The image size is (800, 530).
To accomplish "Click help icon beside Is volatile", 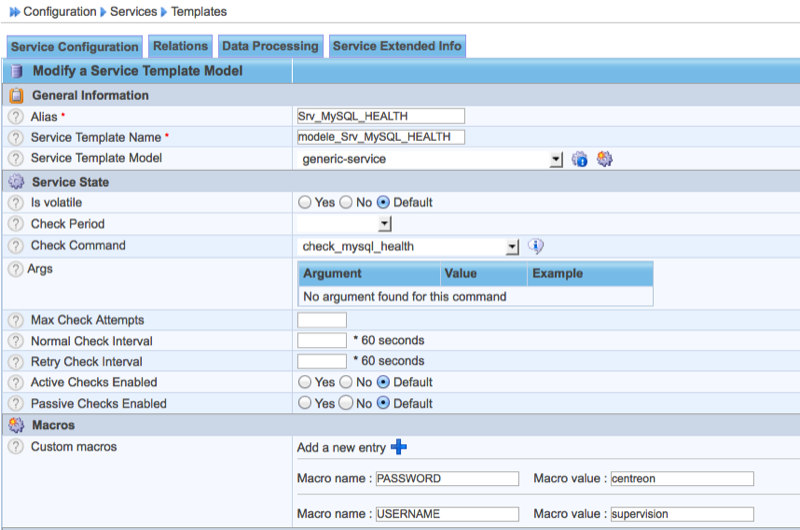I will (15, 203).
